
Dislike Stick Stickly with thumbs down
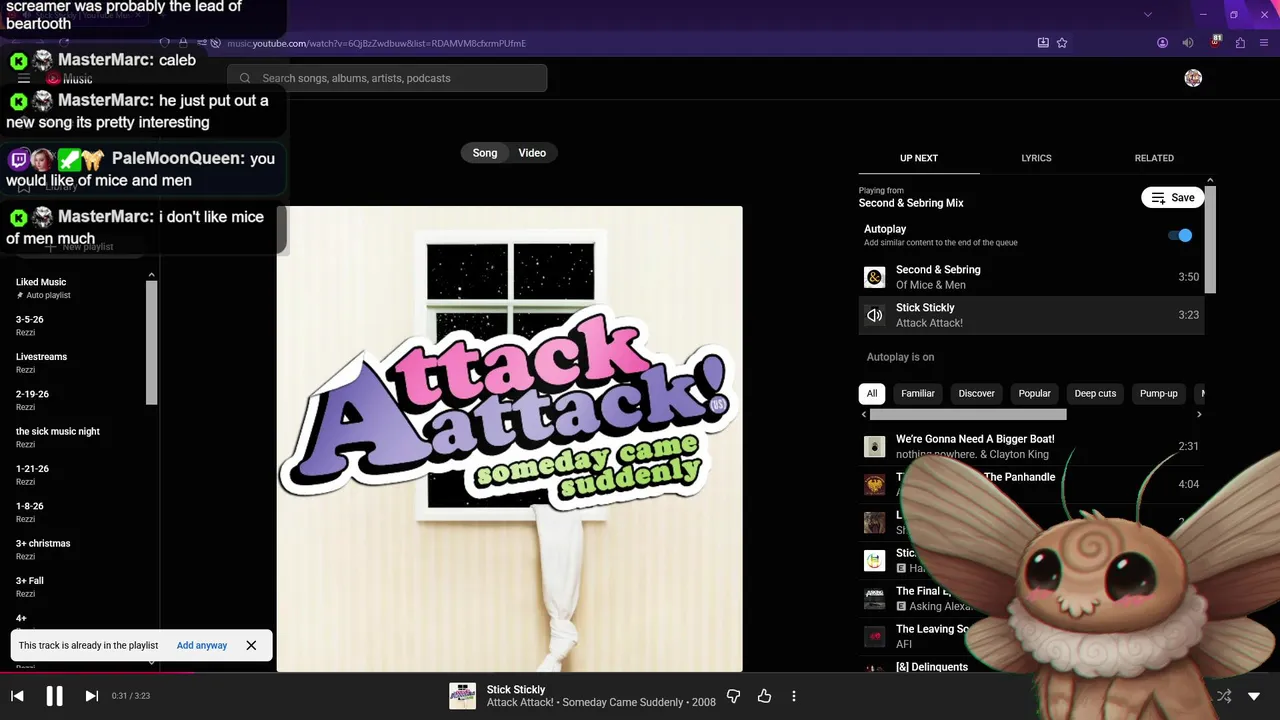click(x=733, y=696)
